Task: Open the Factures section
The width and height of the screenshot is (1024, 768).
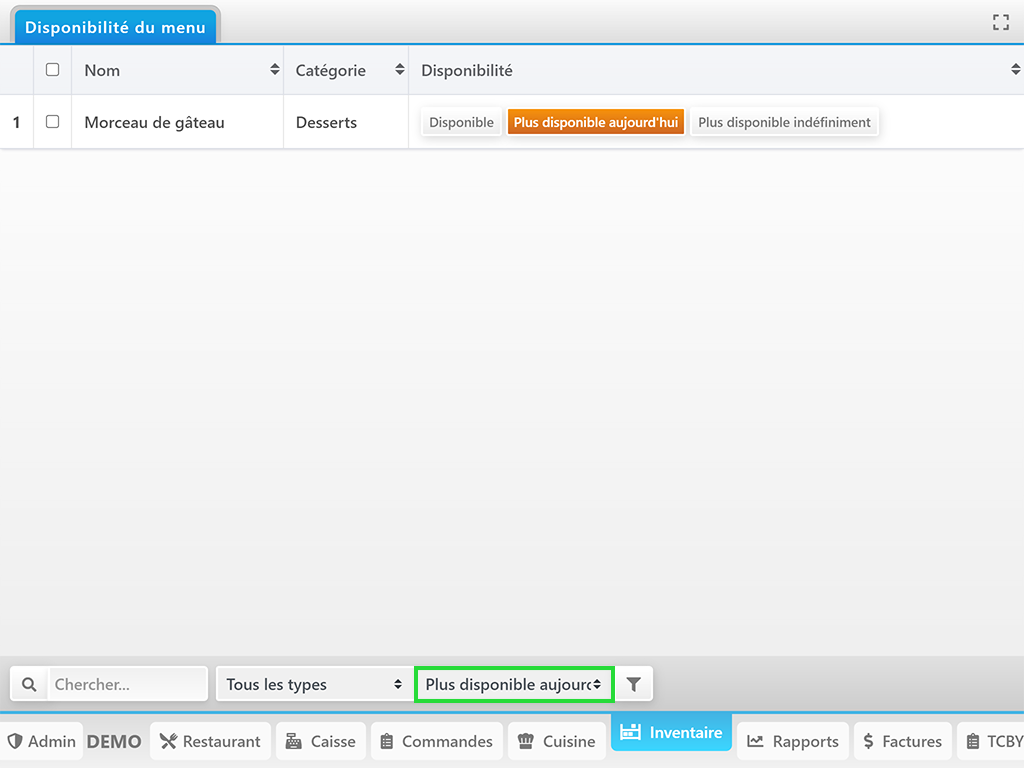Action: pos(901,742)
